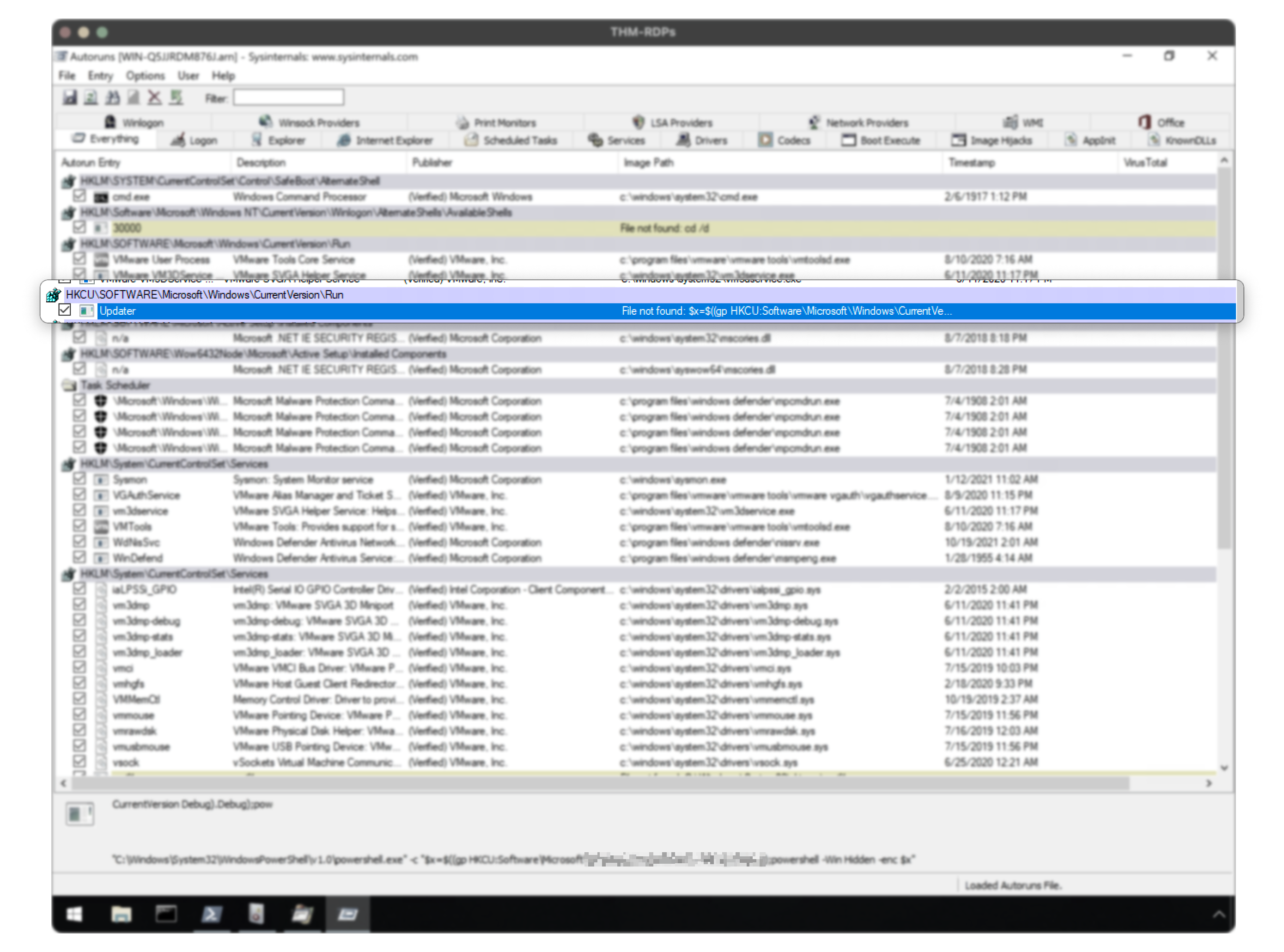The image size is (1284, 952).
Task: Toggle the vsock driver checkbox
Action: tap(79, 762)
